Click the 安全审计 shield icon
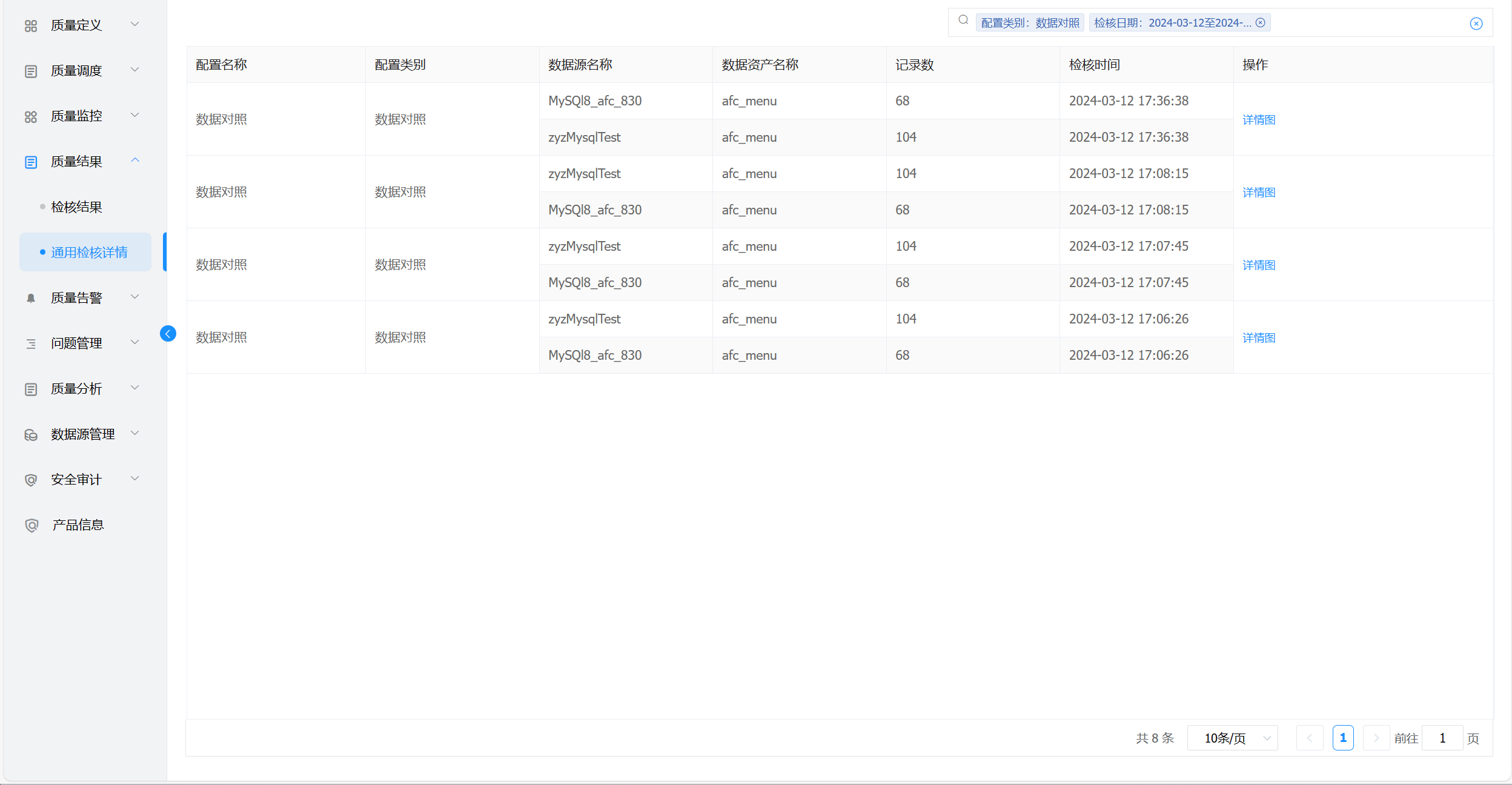This screenshot has width=1512, height=785. [31, 480]
